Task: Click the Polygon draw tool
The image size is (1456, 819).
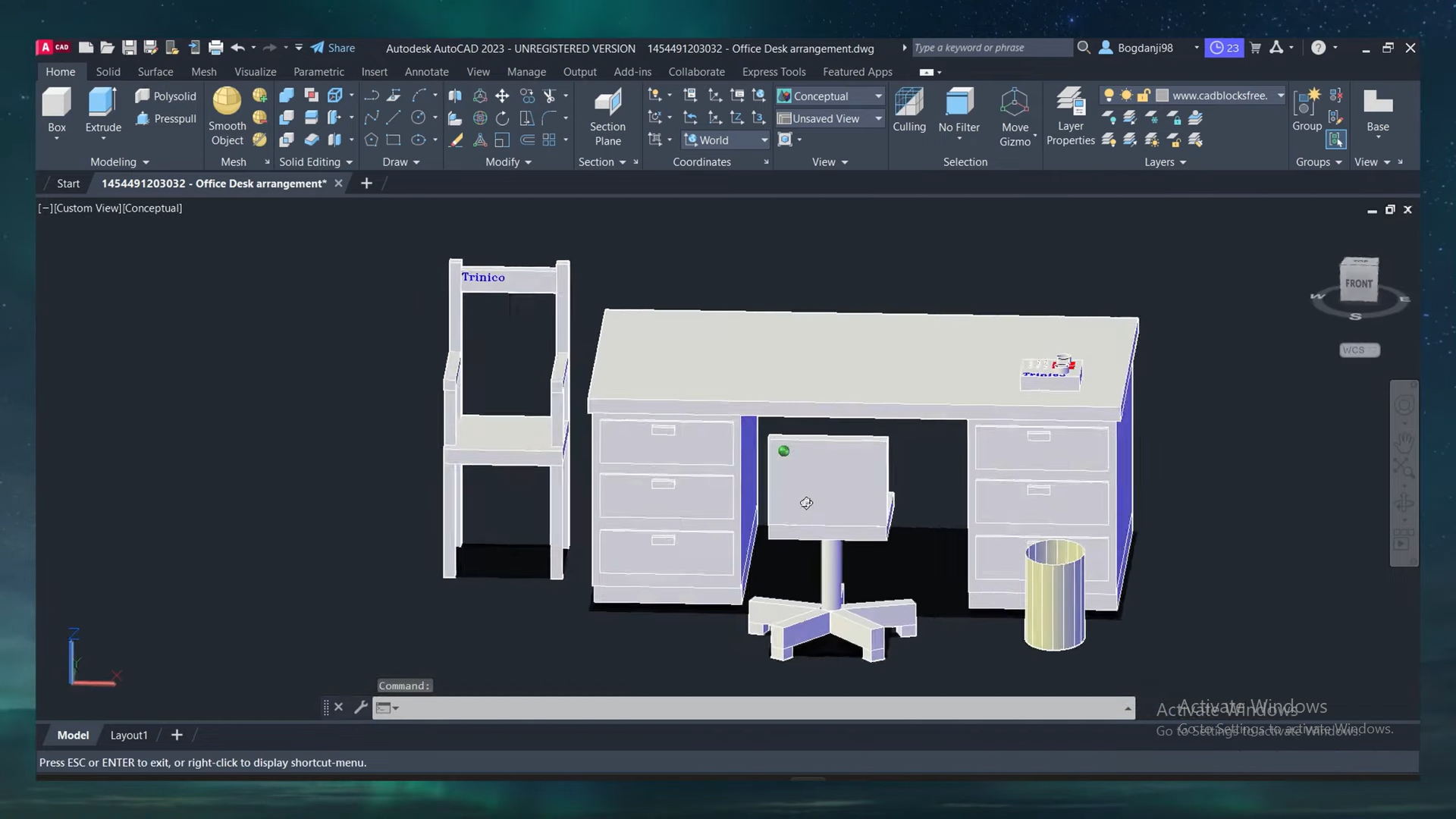Action: tap(371, 140)
